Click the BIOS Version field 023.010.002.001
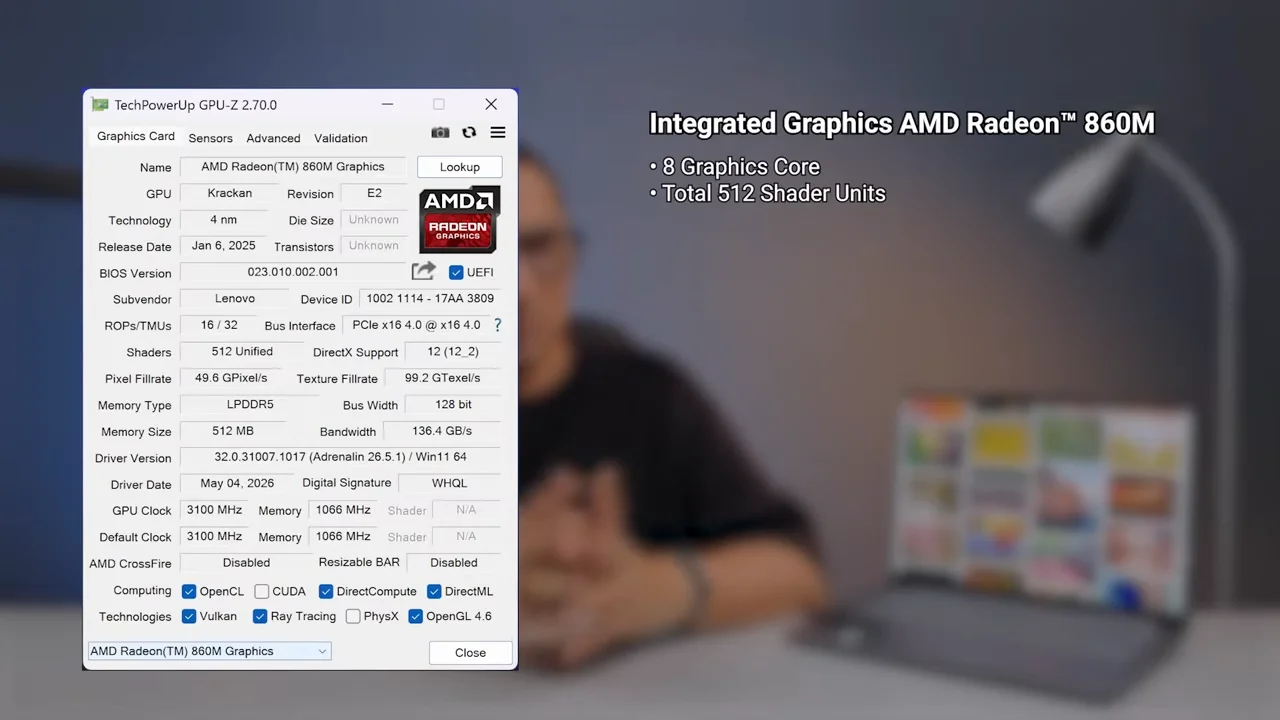Screen dimensions: 1280x720 pos(293,272)
